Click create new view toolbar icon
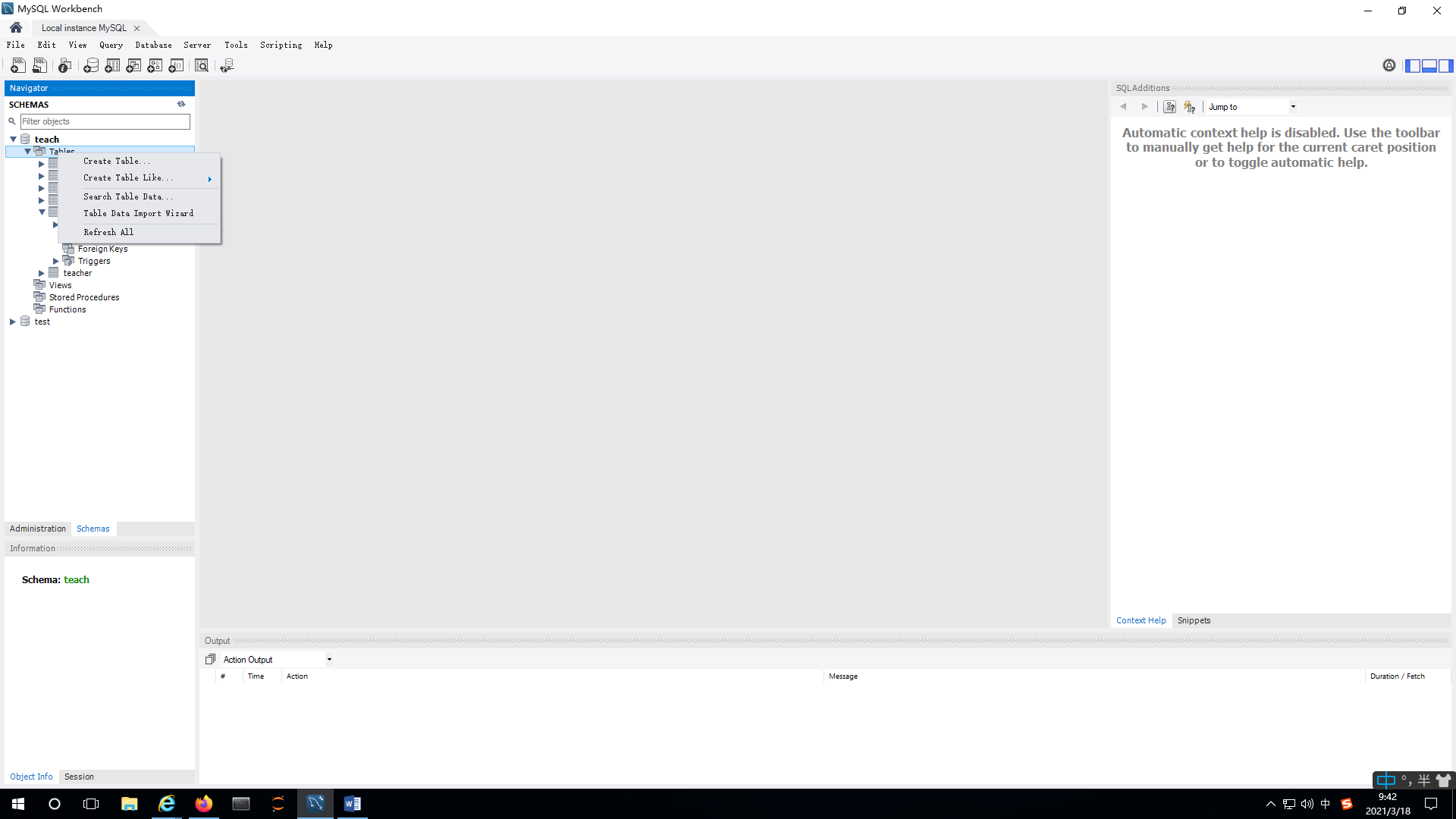1456x819 pixels. tap(133, 66)
